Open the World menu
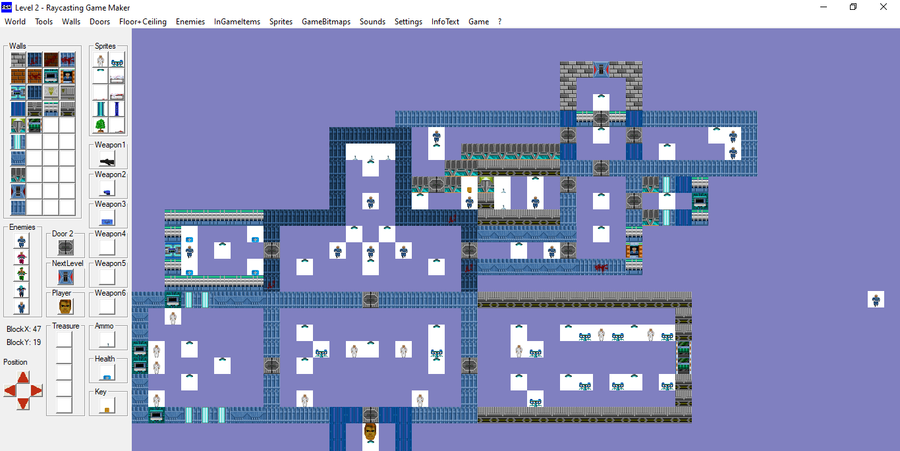 click(x=15, y=21)
